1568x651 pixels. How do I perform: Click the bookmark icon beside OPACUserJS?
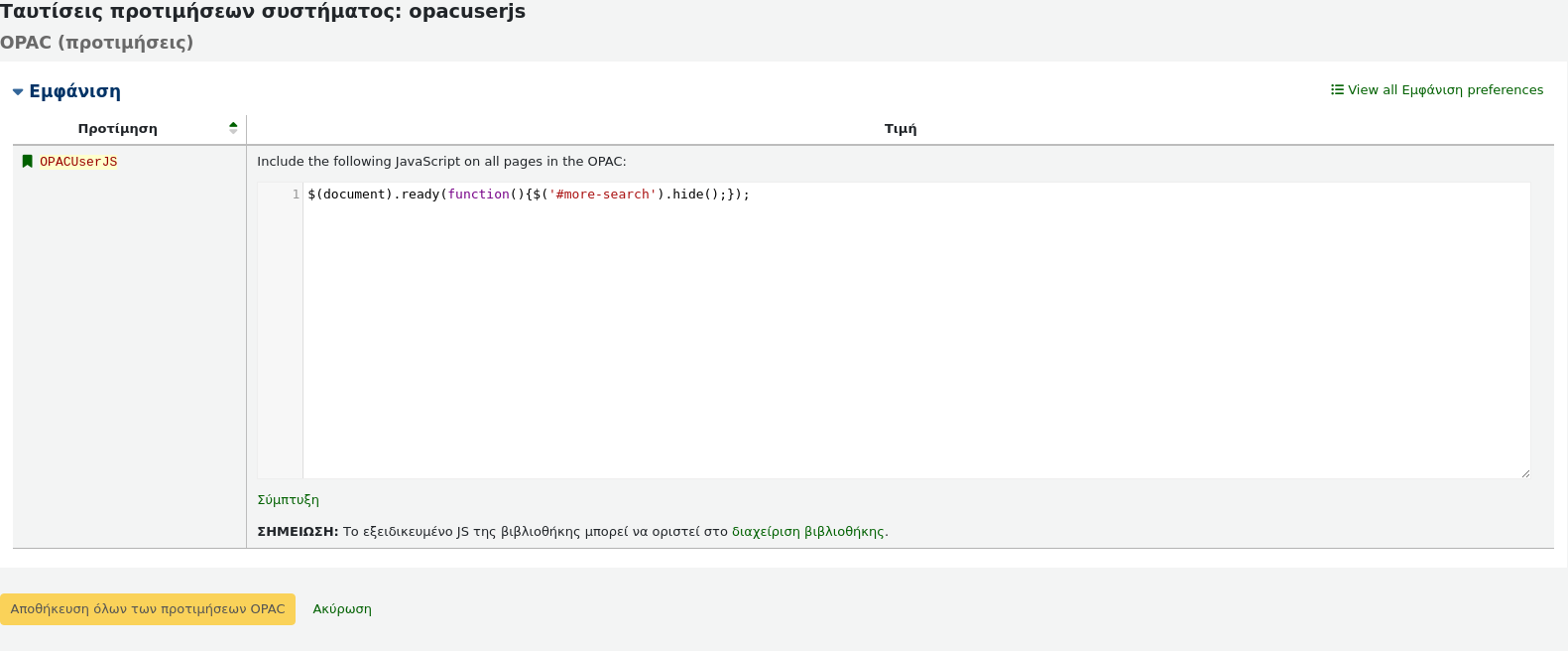28,162
